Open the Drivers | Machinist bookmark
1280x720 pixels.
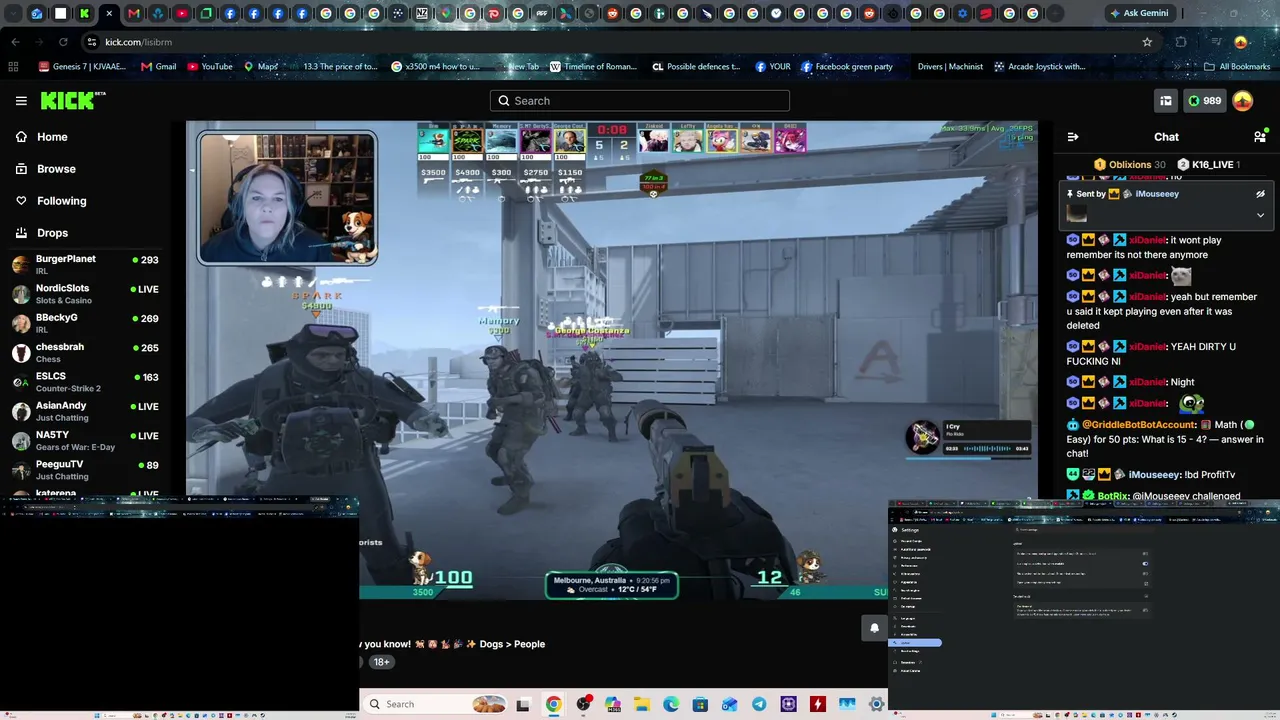950,67
